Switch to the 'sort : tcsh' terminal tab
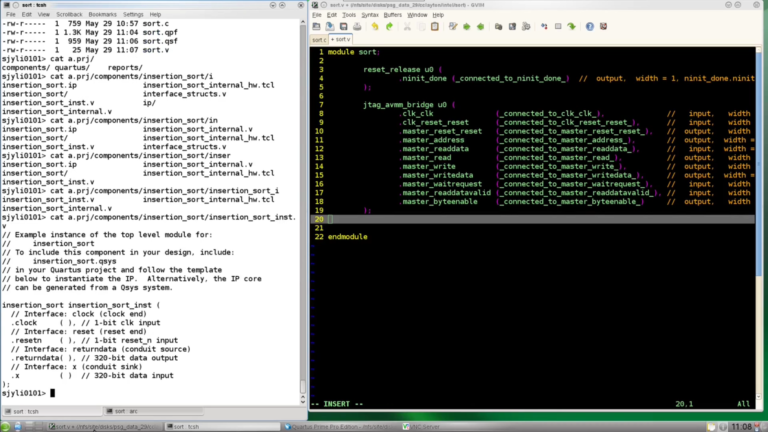Image resolution: width=768 pixels, height=432 pixels. [x=52, y=411]
